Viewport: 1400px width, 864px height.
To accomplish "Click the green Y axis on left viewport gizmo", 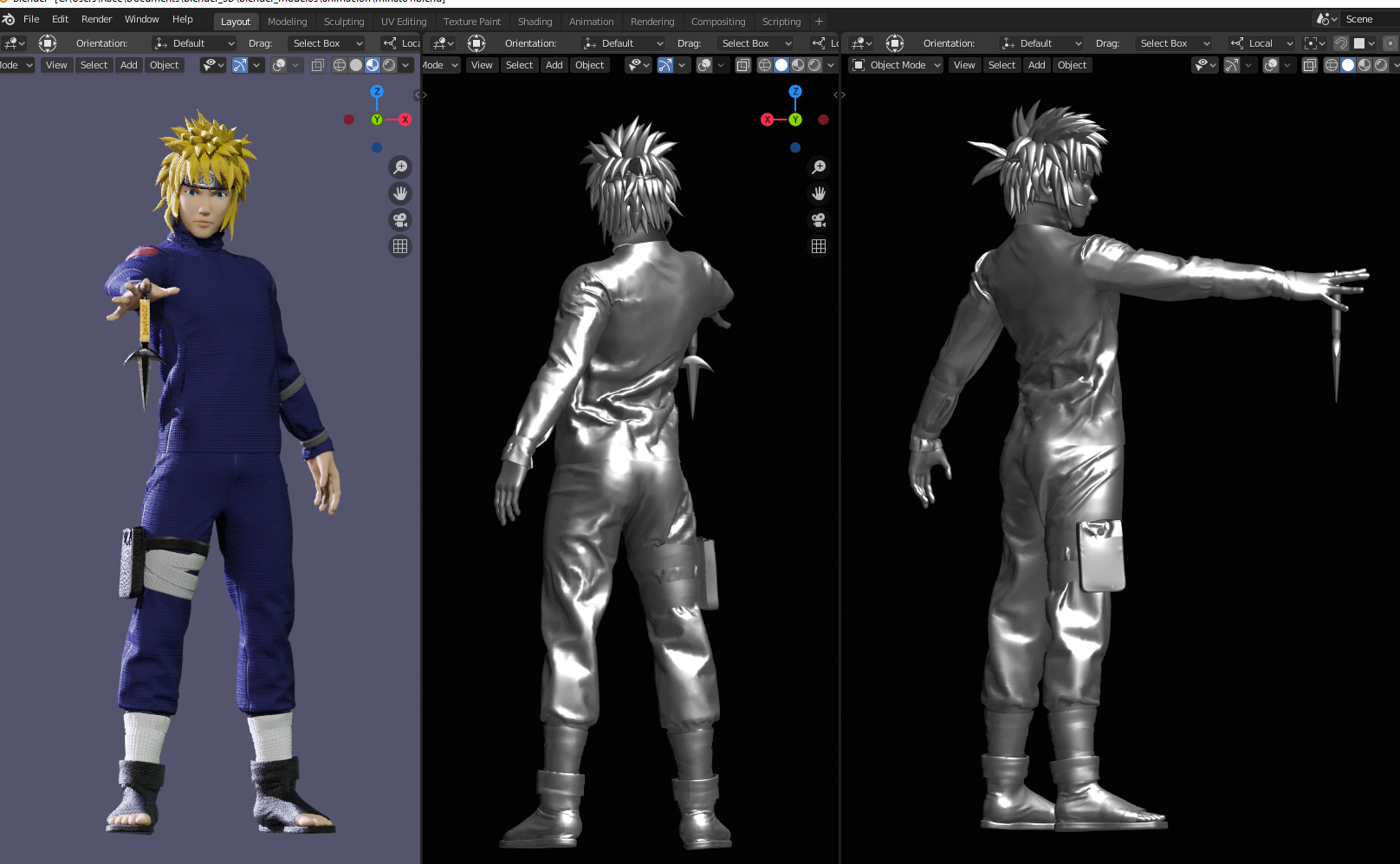I will click(x=377, y=120).
